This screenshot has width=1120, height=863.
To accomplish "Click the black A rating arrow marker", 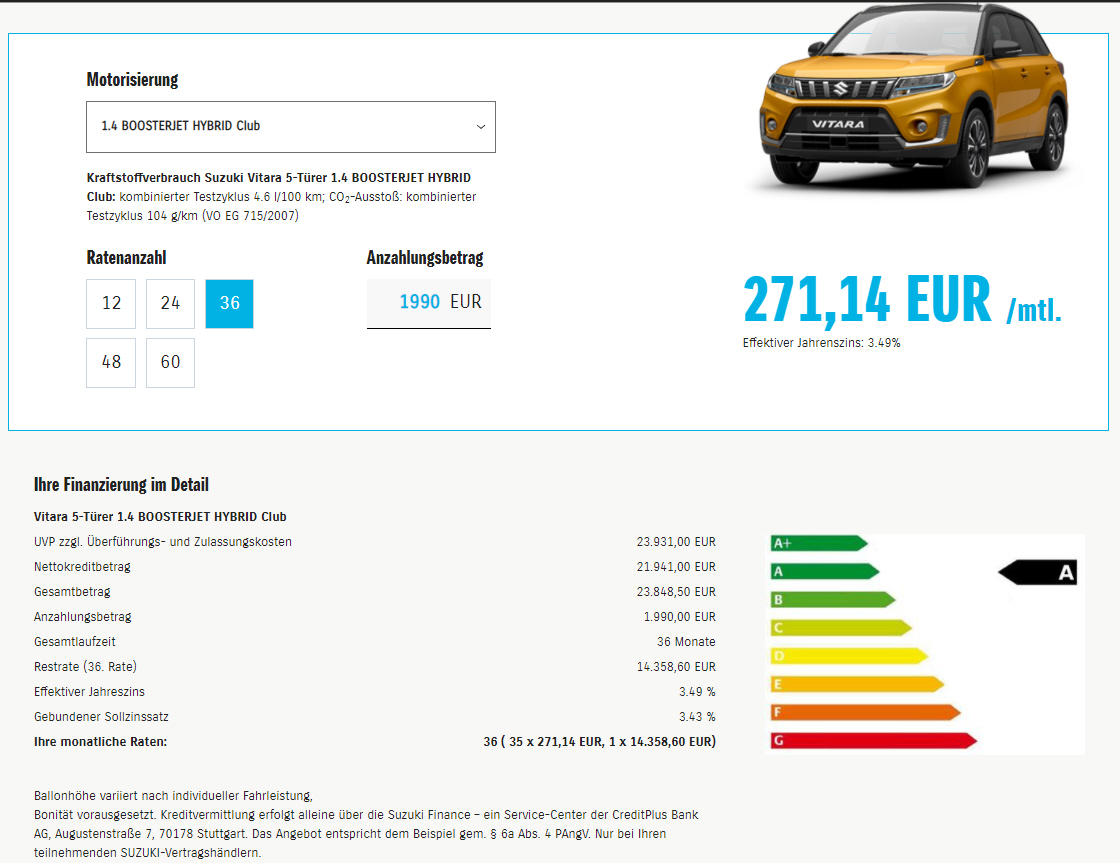I will [x=1037, y=572].
